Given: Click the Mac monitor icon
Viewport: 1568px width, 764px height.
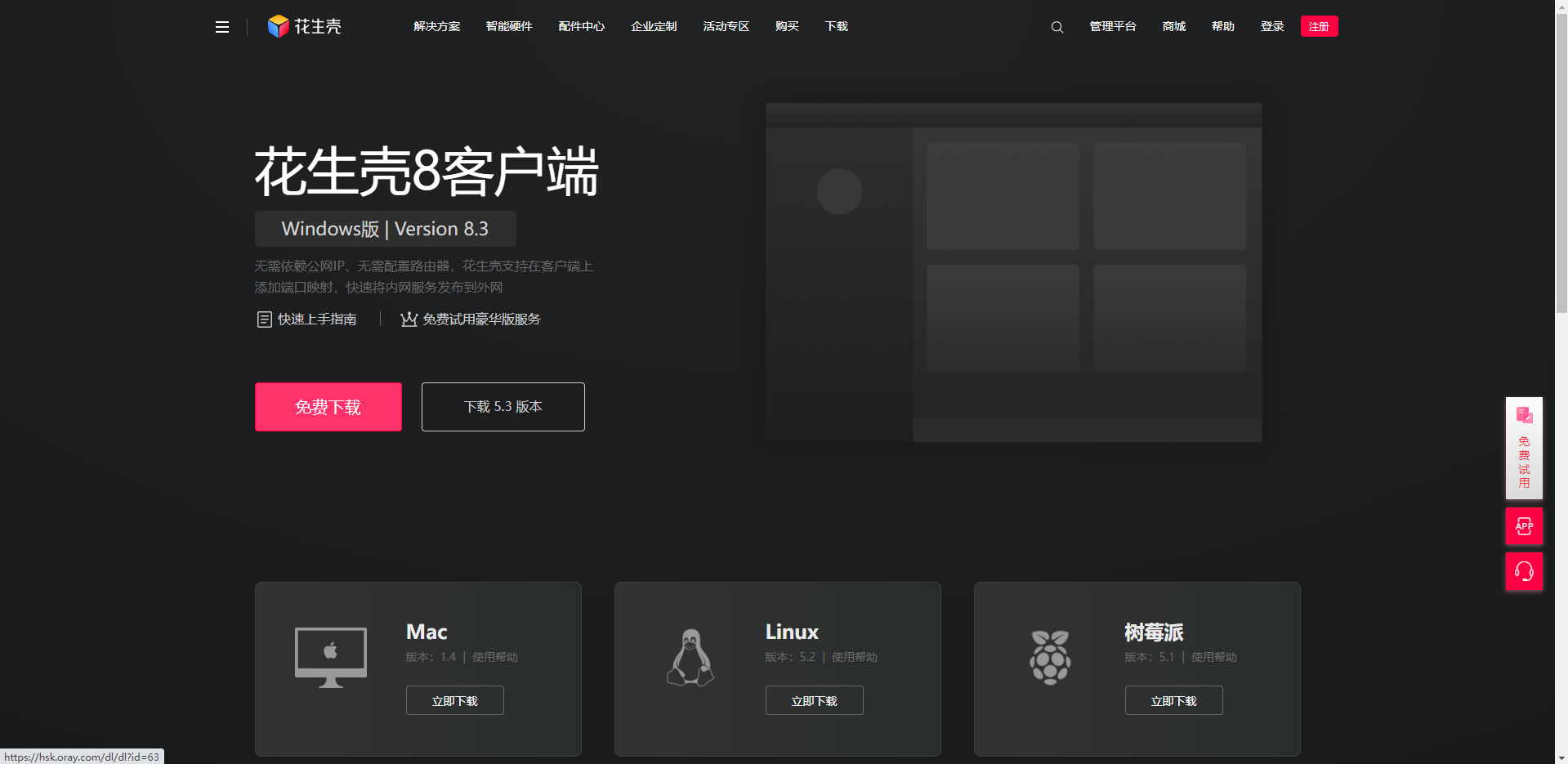Looking at the screenshot, I should coord(330,655).
